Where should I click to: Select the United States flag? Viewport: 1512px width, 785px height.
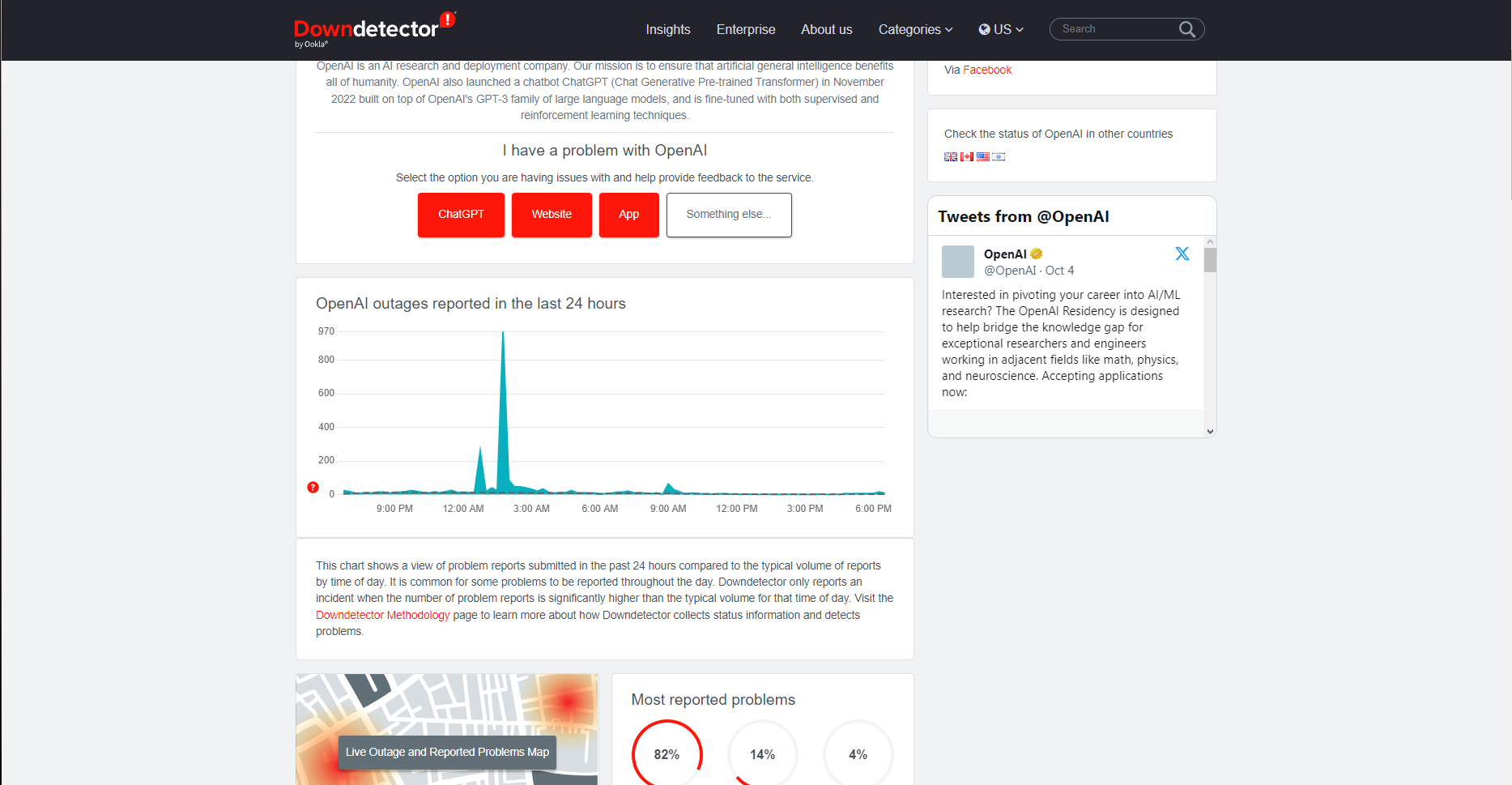pyautogui.click(x=983, y=157)
